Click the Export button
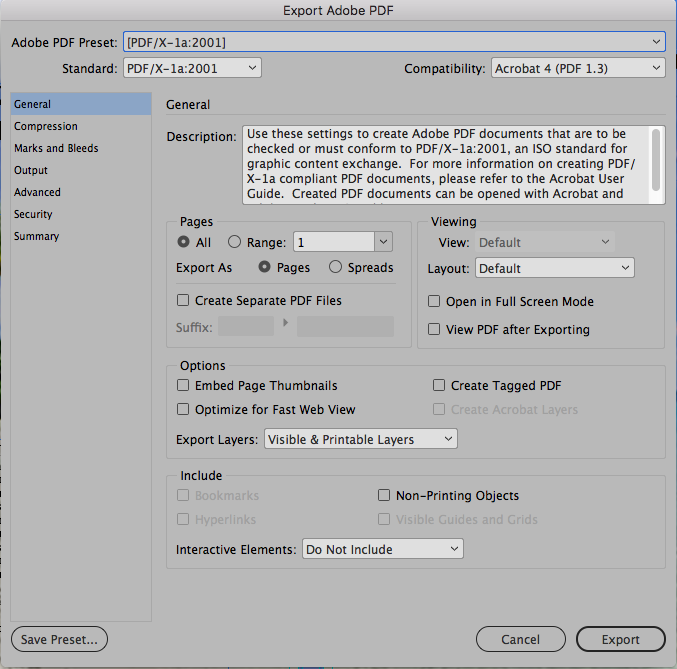Viewport: 677px width, 669px height. (621, 639)
